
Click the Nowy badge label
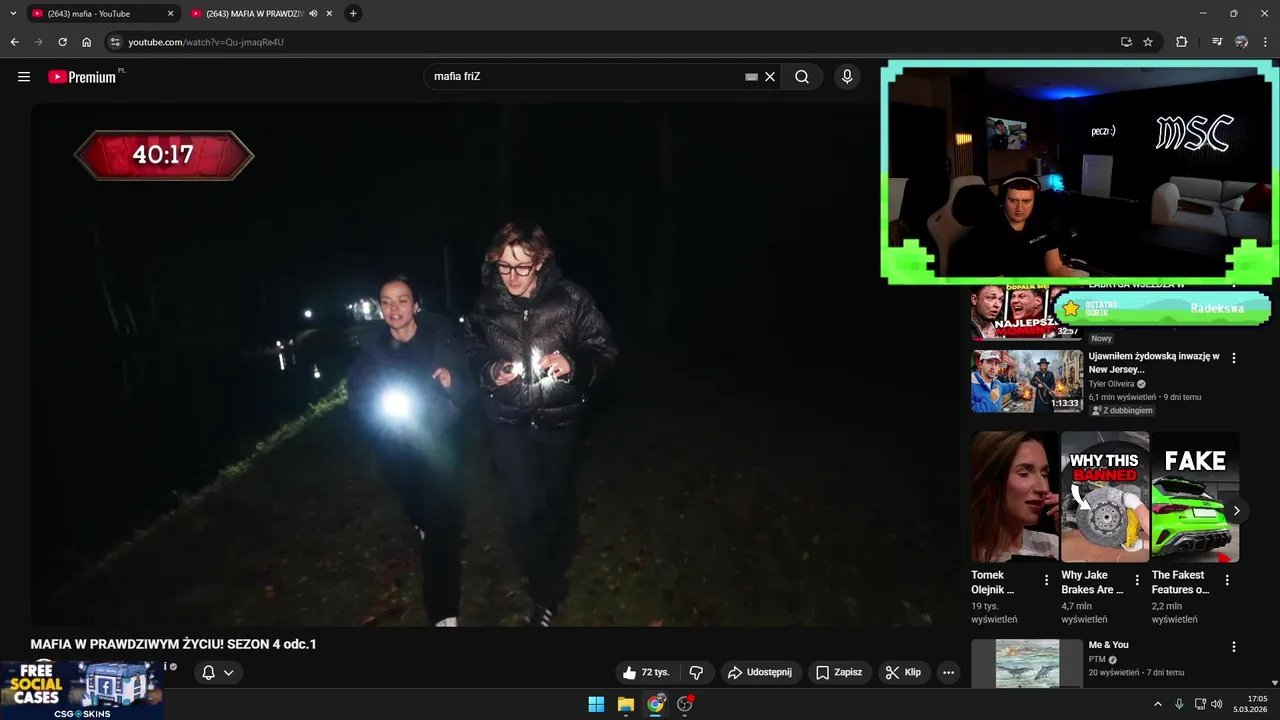[x=1101, y=339]
